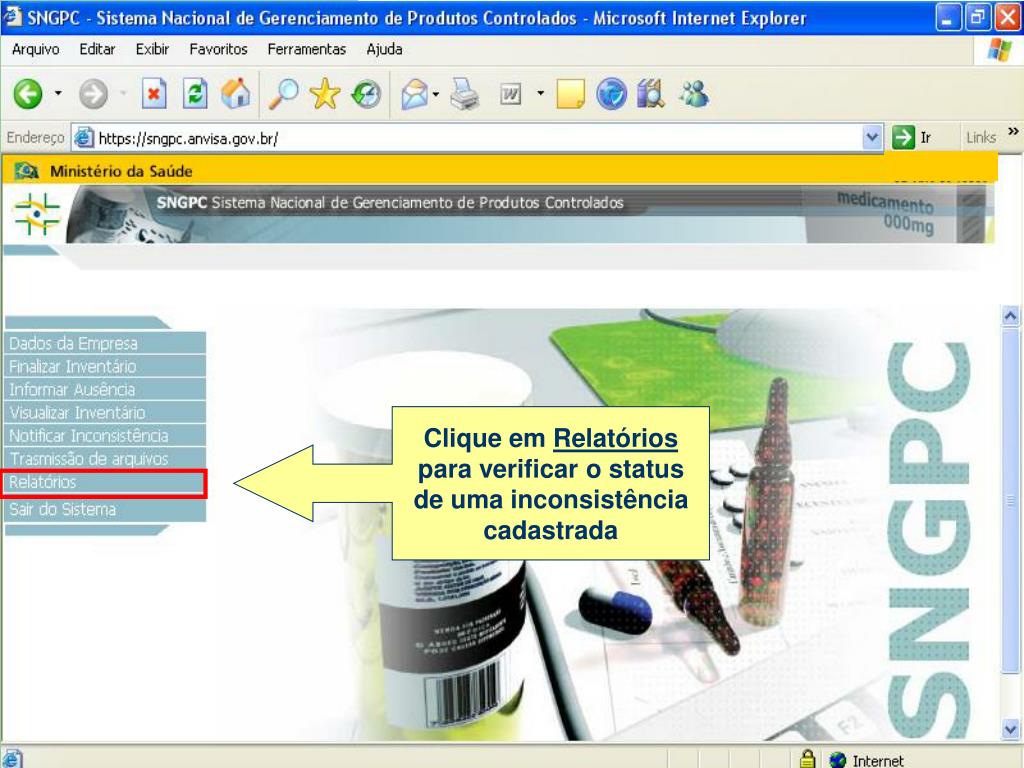Click Notificar Inconsistência link
Image resolution: width=1024 pixels, height=768 pixels.
[x=105, y=436]
